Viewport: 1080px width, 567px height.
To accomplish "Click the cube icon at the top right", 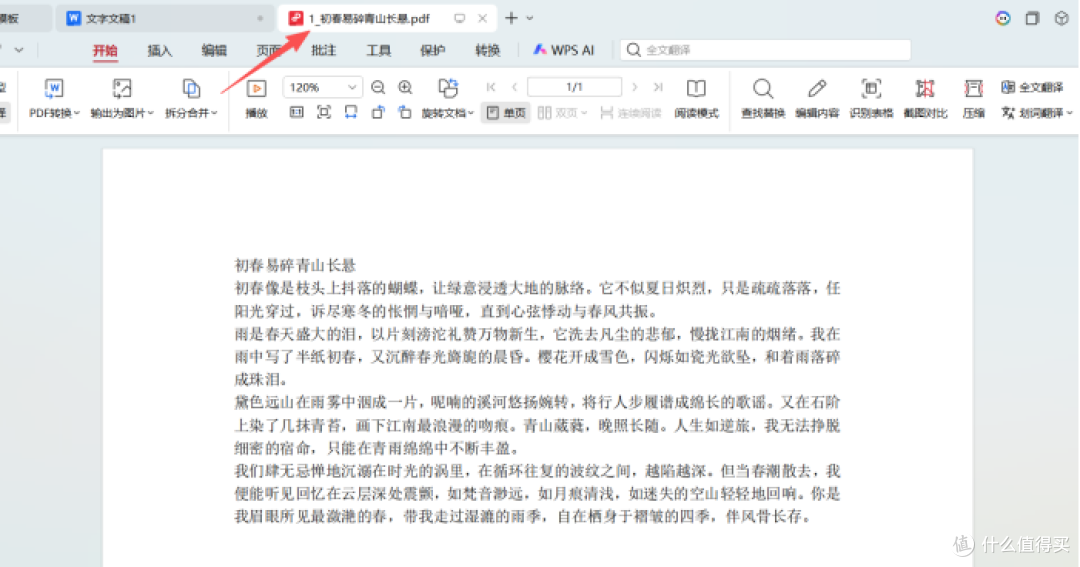I will point(1061,19).
